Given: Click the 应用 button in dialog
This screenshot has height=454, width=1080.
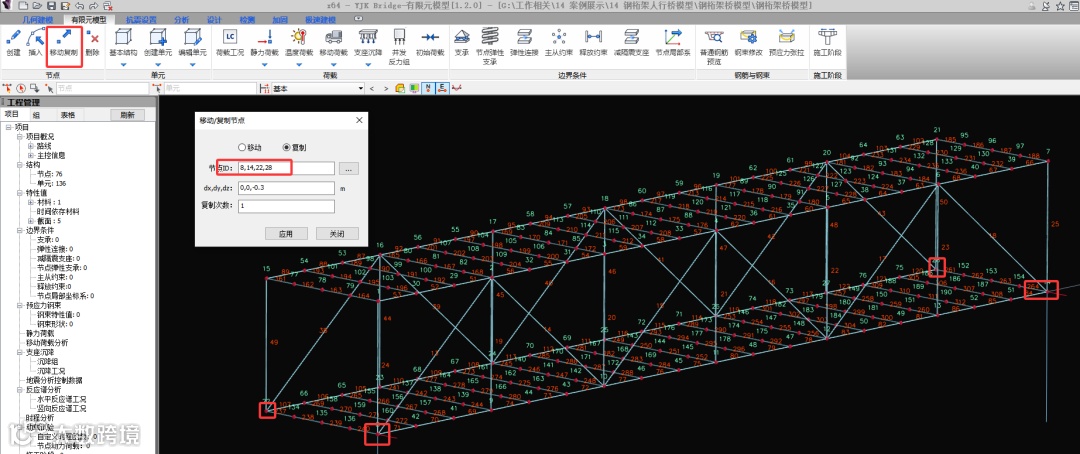Looking at the screenshot, I should coord(286,234).
